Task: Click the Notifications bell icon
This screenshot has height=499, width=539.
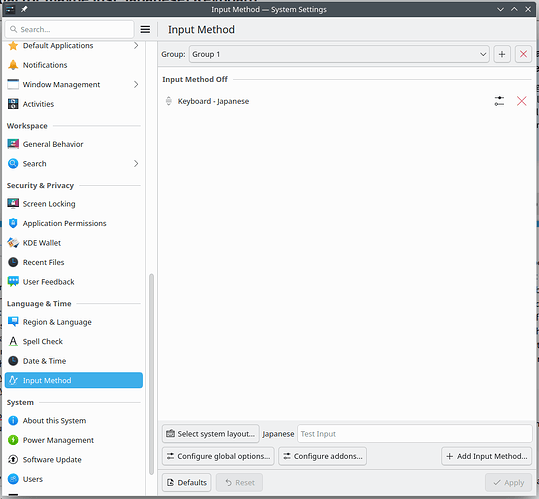Action: [13, 65]
